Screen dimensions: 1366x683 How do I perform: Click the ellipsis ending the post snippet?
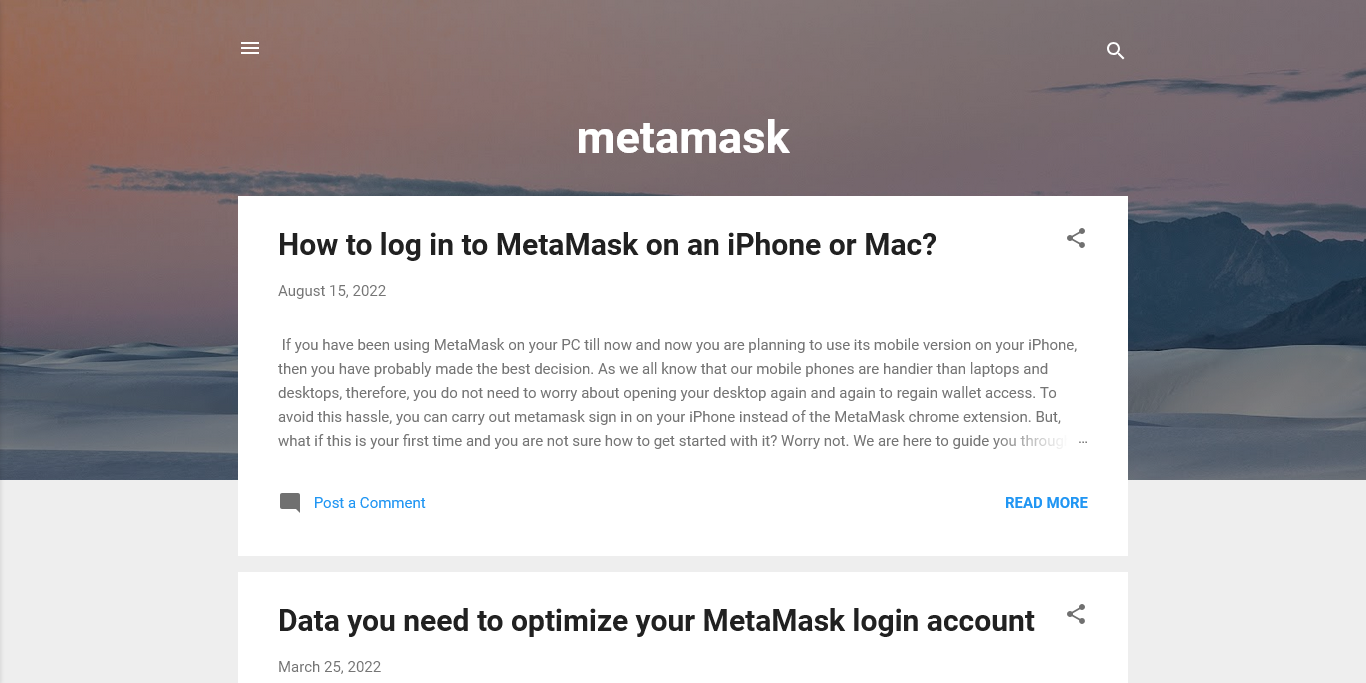point(1082,441)
